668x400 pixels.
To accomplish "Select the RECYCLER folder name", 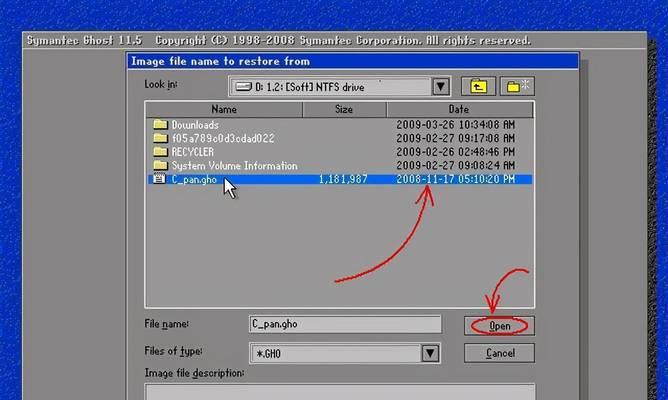I will click(x=193, y=152).
